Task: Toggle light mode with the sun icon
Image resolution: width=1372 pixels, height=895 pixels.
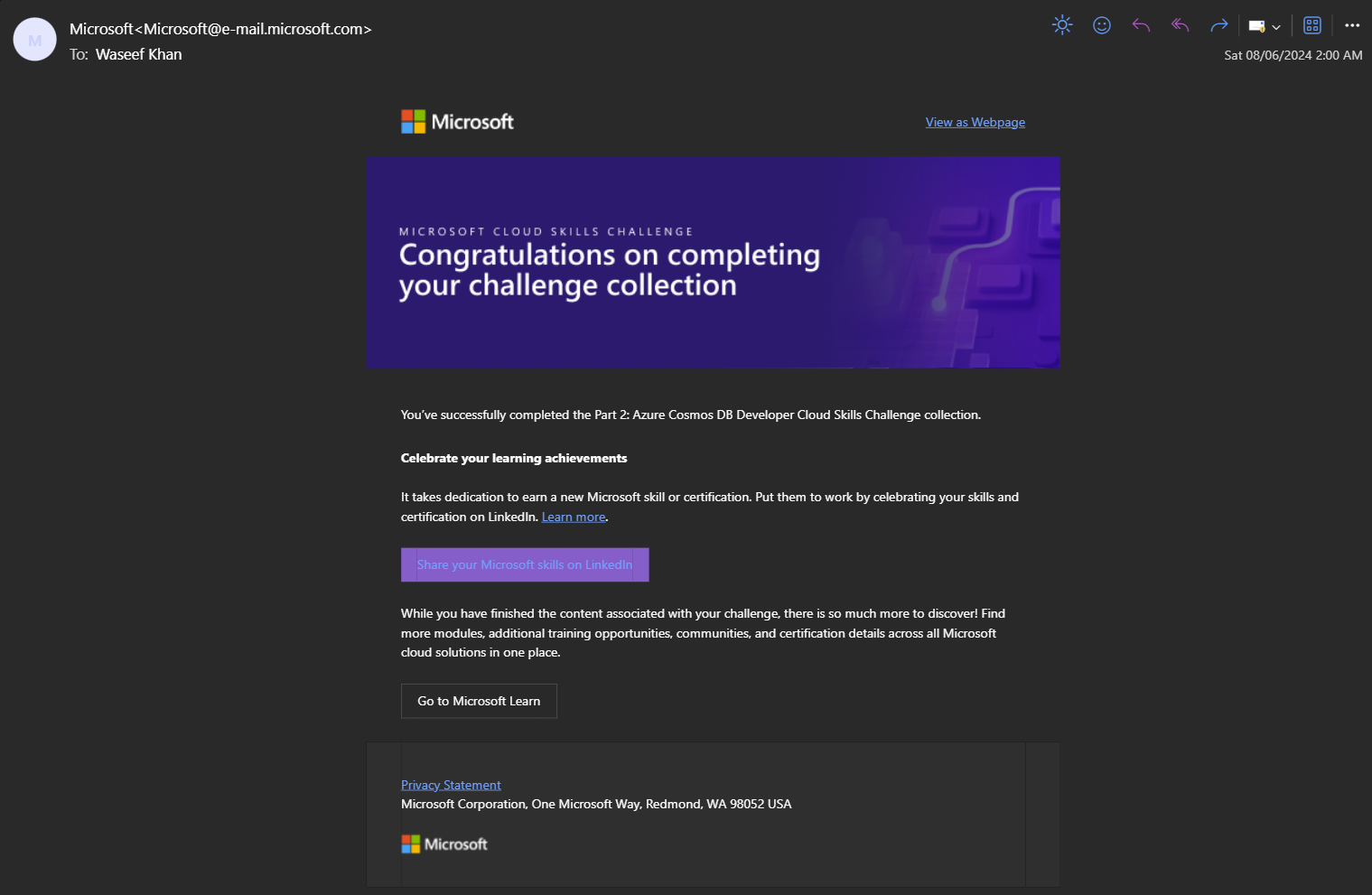Action: [x=1062, y=25]
